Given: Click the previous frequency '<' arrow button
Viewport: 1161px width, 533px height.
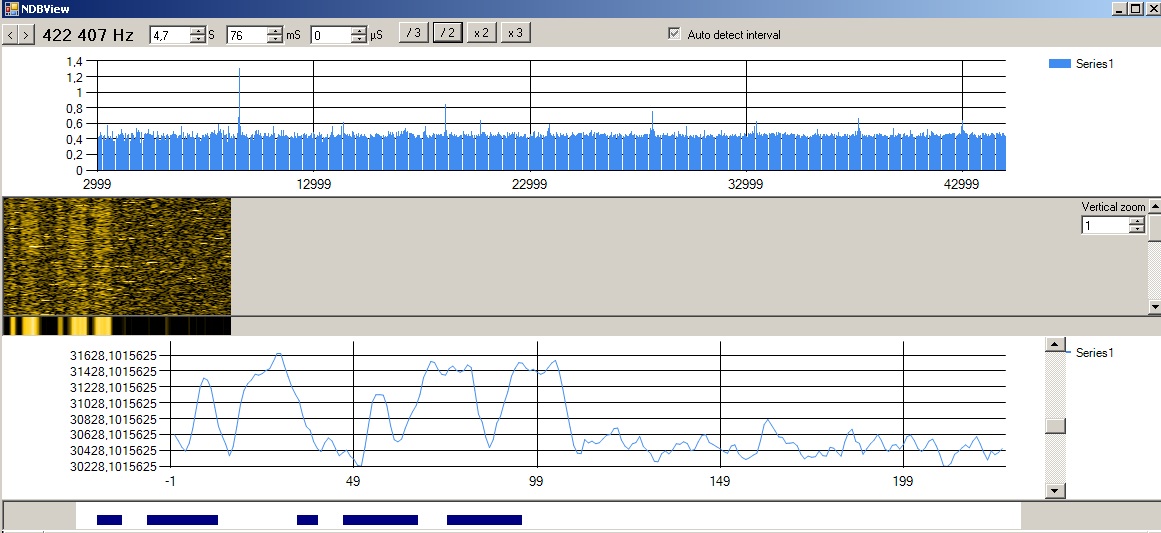Looking at the screenshot, I should (10, 35).
